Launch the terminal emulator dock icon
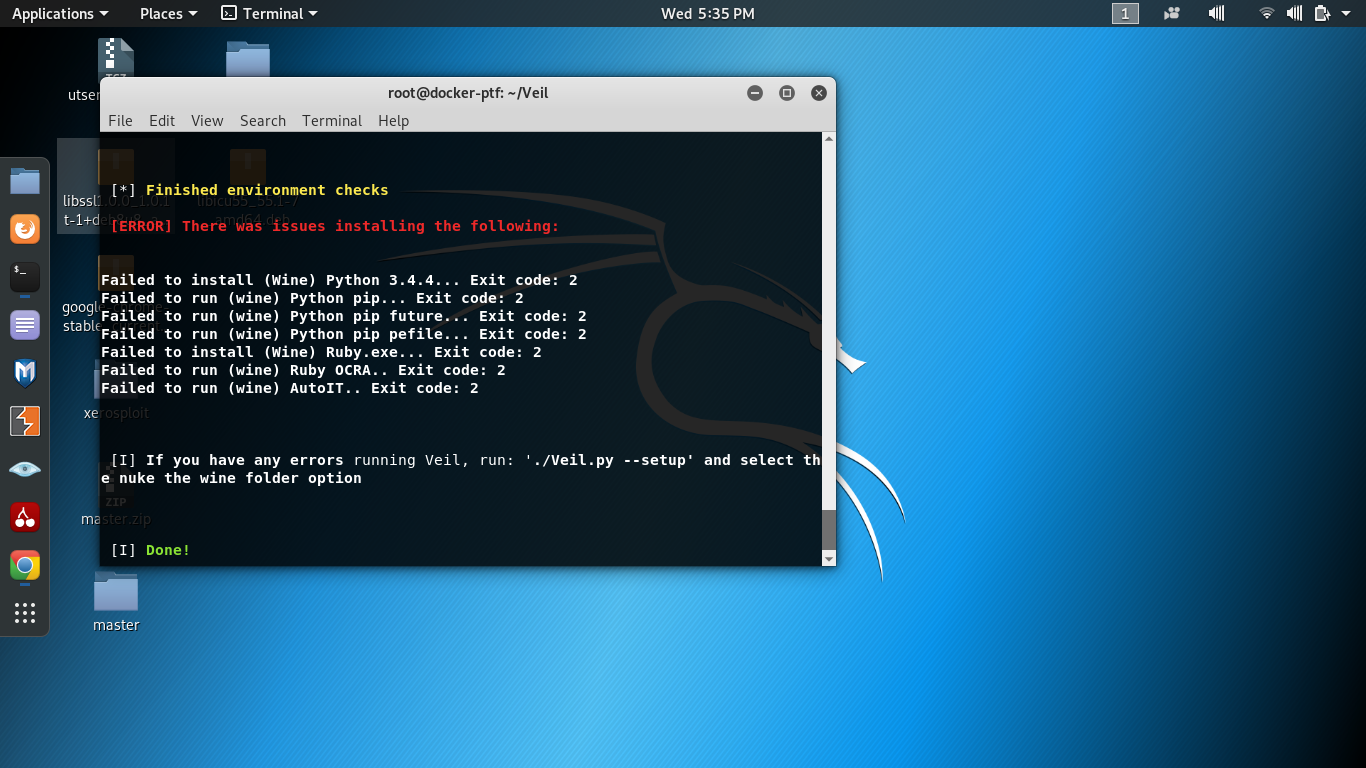Screen dimensions: 1366x768 click(25, 277)
